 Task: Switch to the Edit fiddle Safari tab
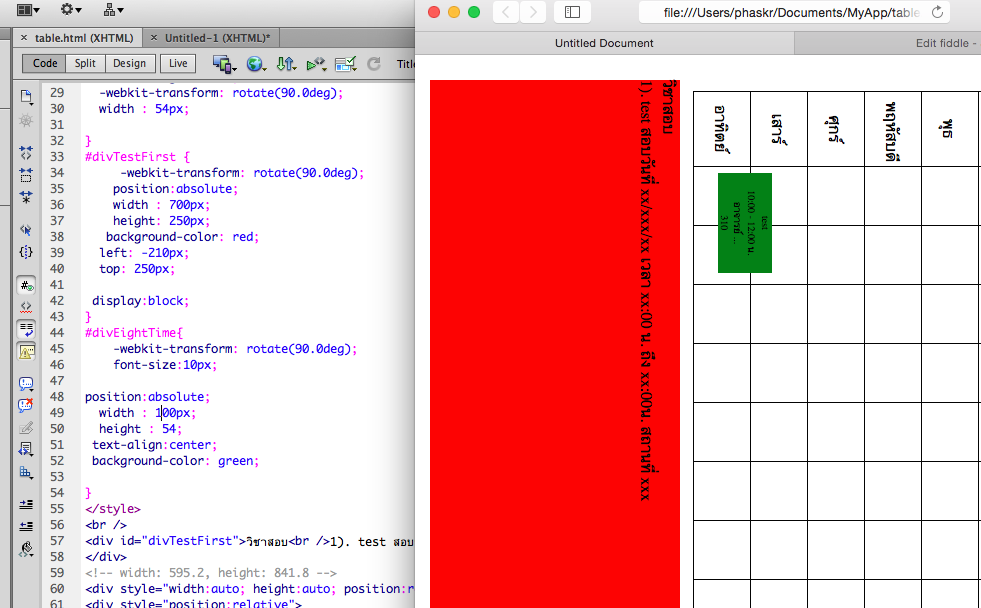point(887,43)
